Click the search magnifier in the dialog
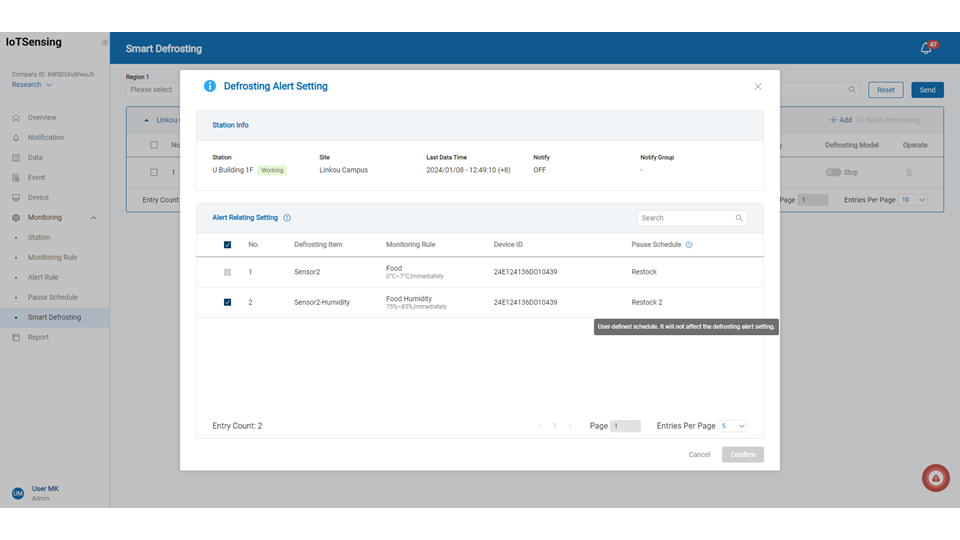Viewport: 960px width, 540px height. click(x=739, y=218)
